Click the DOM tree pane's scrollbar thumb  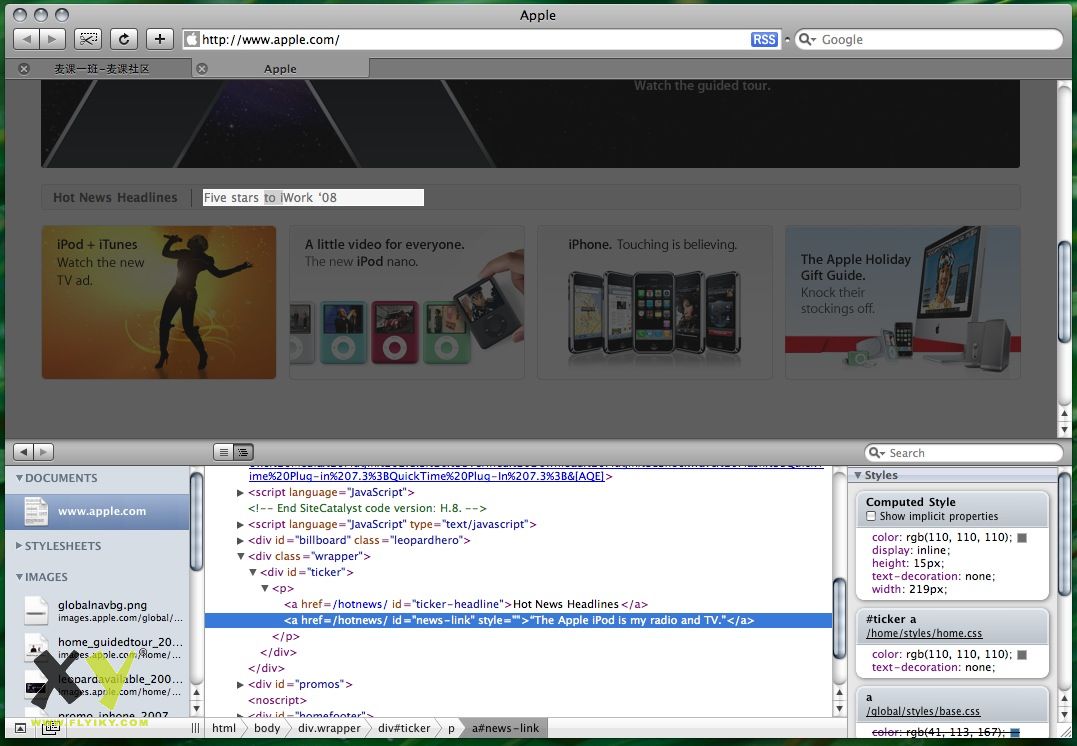click(x=839, y=618)
